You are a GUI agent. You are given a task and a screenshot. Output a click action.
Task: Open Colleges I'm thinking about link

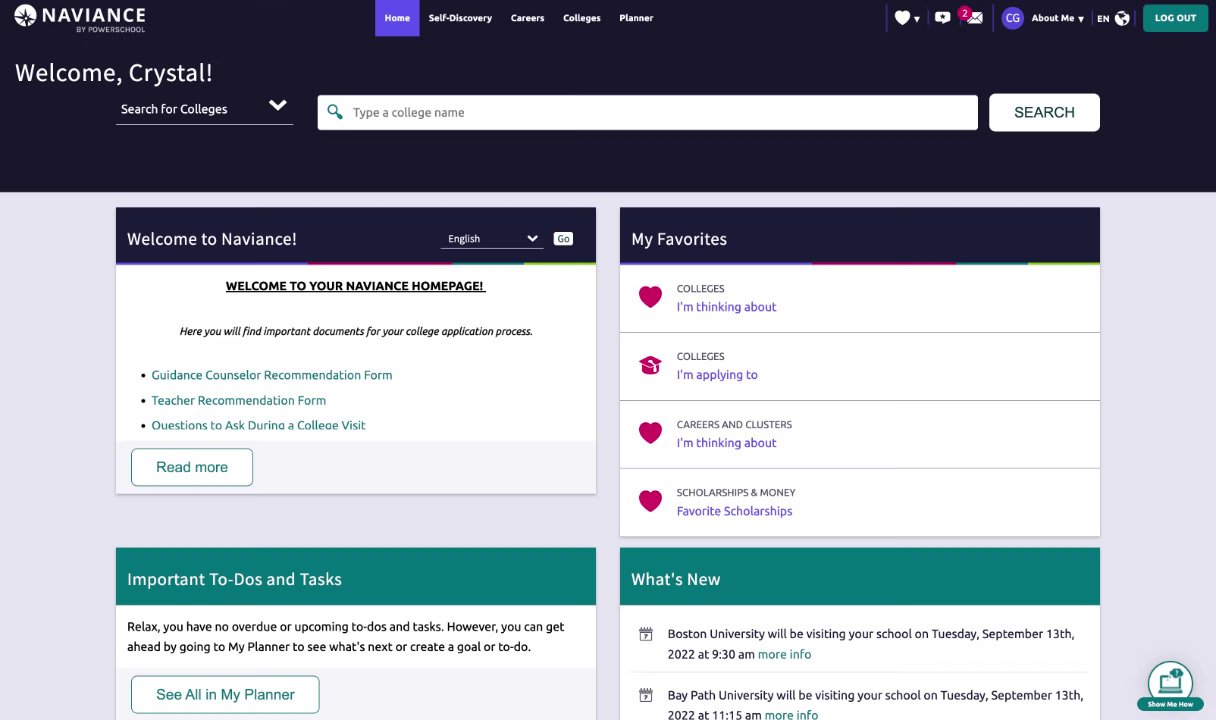tap(726, 307)
